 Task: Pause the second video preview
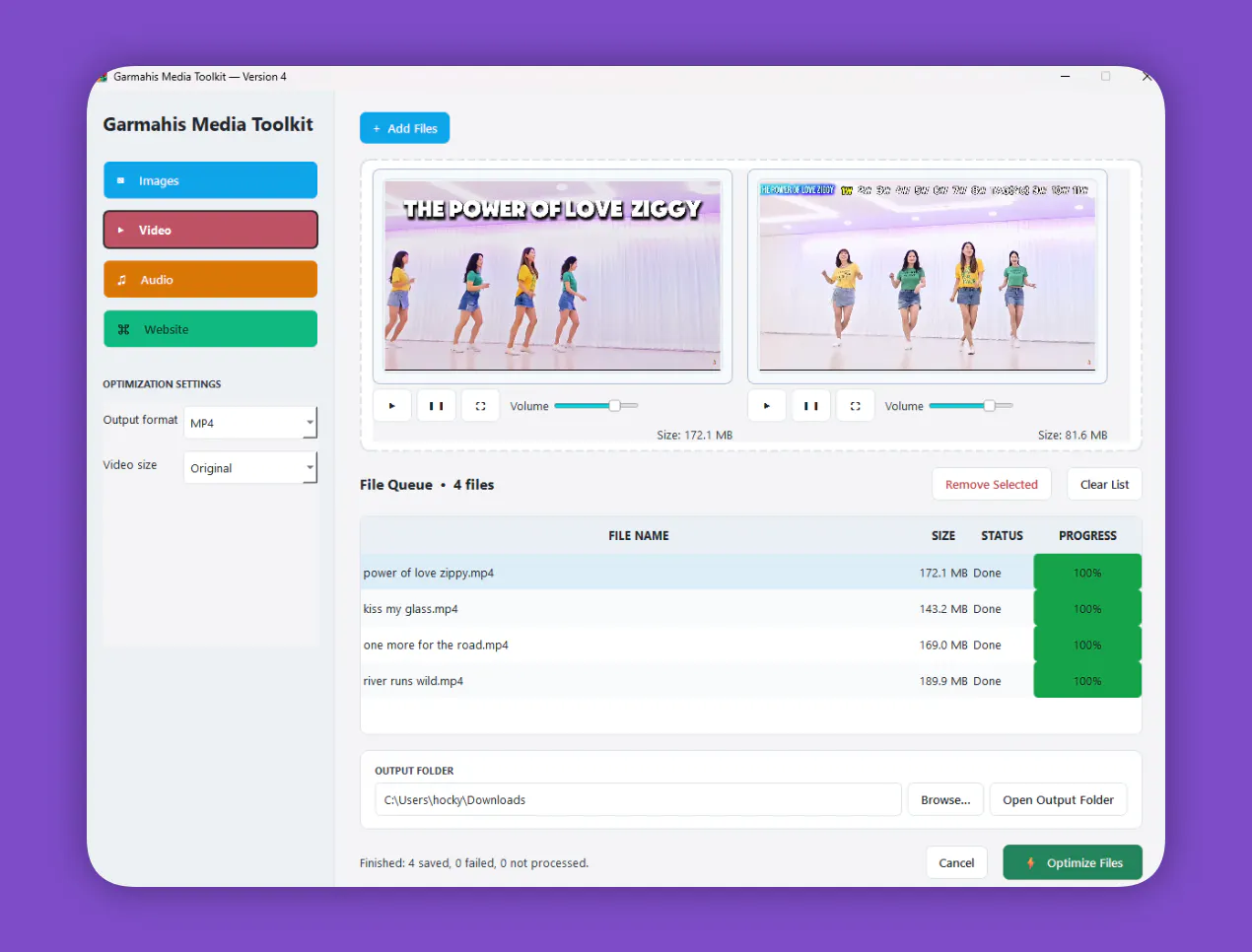[811, 406]
